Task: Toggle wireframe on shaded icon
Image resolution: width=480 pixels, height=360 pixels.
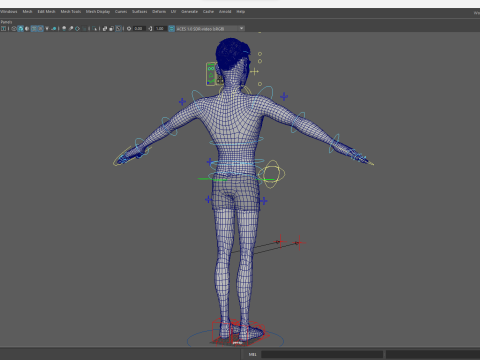Action: 34,29
